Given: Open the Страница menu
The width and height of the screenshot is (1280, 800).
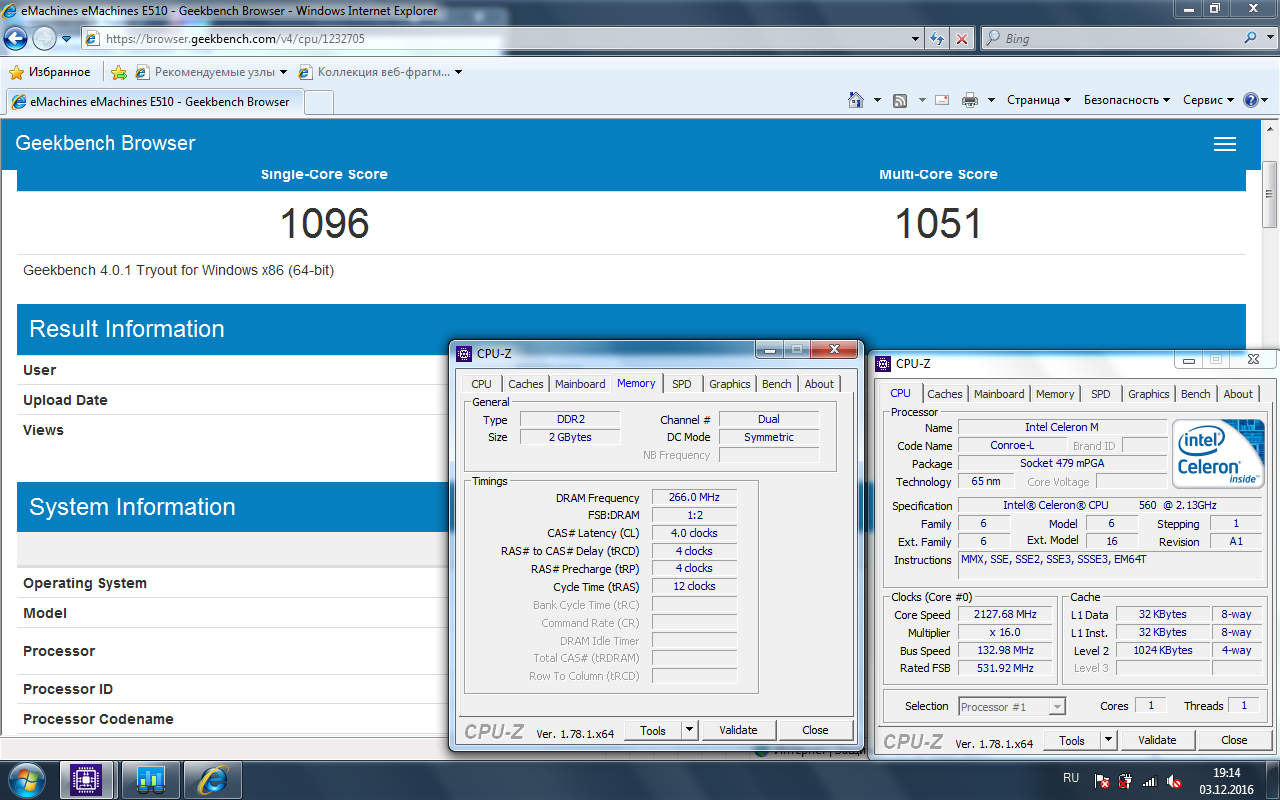Looking at the screenshot, I should pyautogui.click(x=1038, y=100).
